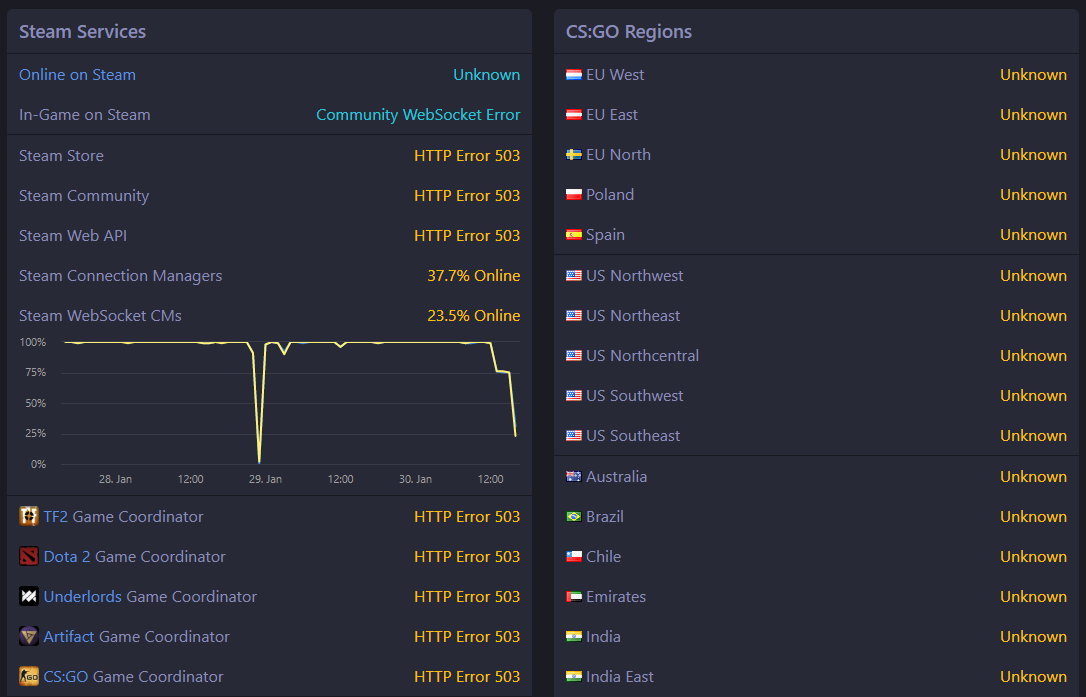Click the Emirates flag icon
Screen dimensions: 1086x697
(572, 596)
